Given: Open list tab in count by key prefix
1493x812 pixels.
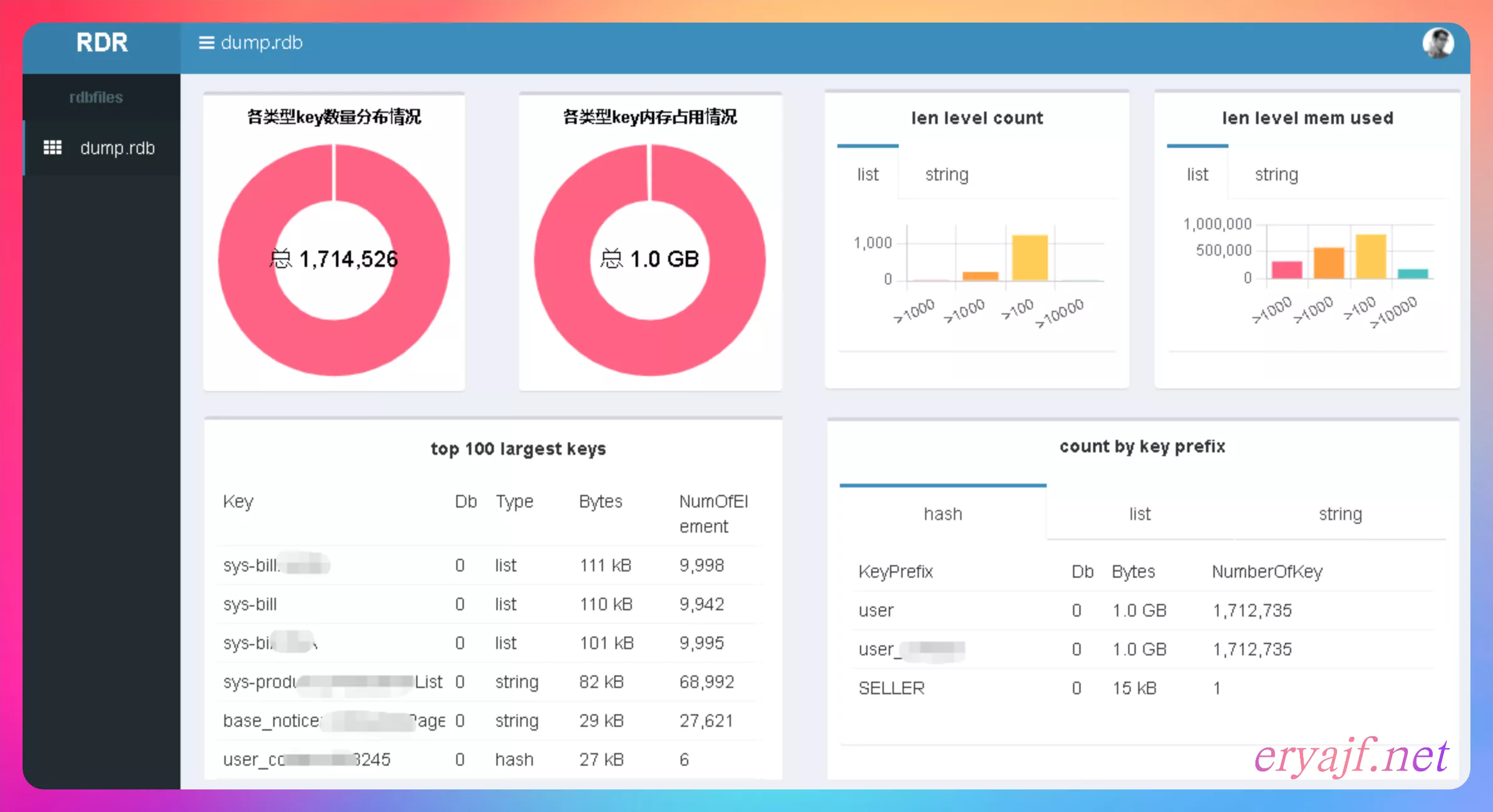Looking at the screenshot, I should [x=1139, y=514].
